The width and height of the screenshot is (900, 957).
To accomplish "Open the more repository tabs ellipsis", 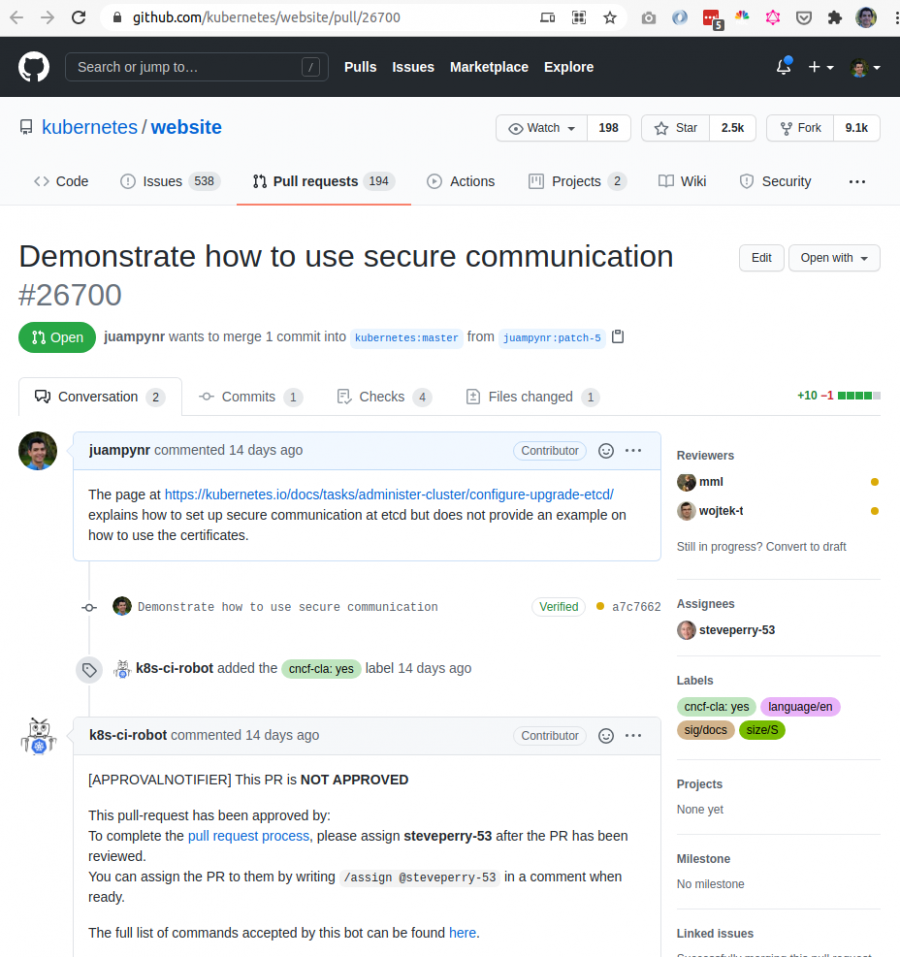I will click(857, 181).
